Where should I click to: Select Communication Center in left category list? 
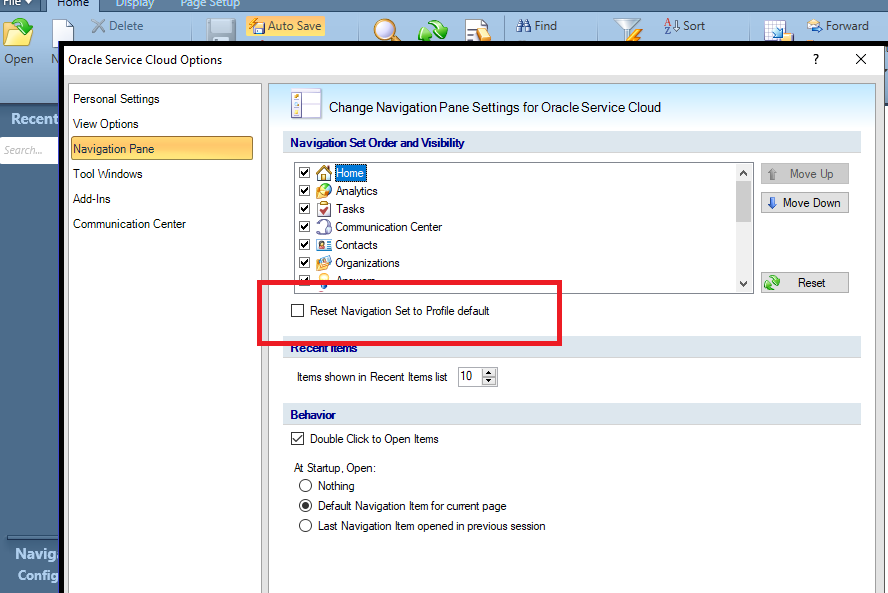click(129, 224)
